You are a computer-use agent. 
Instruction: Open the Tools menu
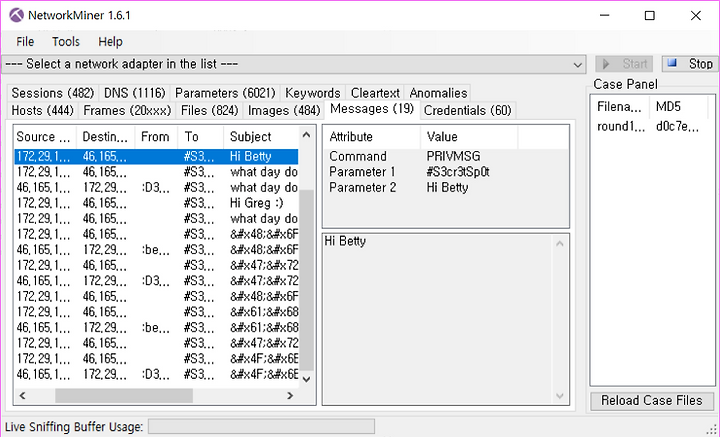coord(66,42)
